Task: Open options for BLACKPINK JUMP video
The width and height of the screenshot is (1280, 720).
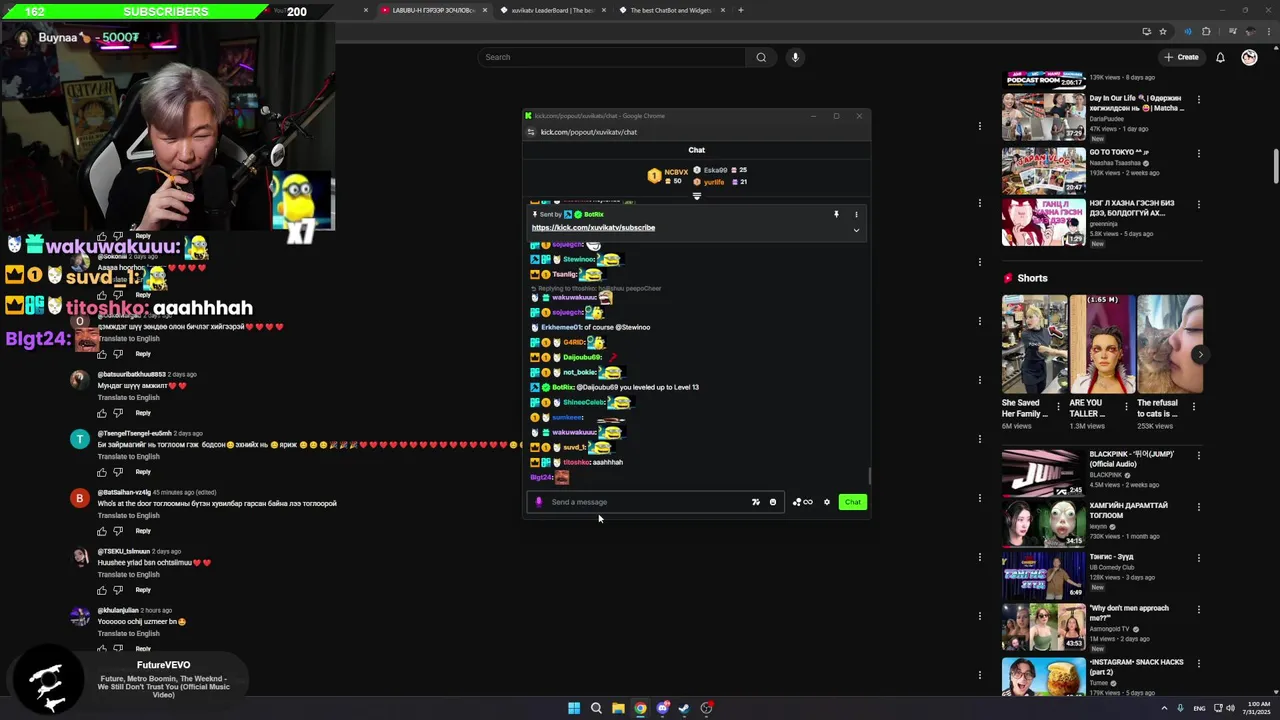Action: (1199, 455)
